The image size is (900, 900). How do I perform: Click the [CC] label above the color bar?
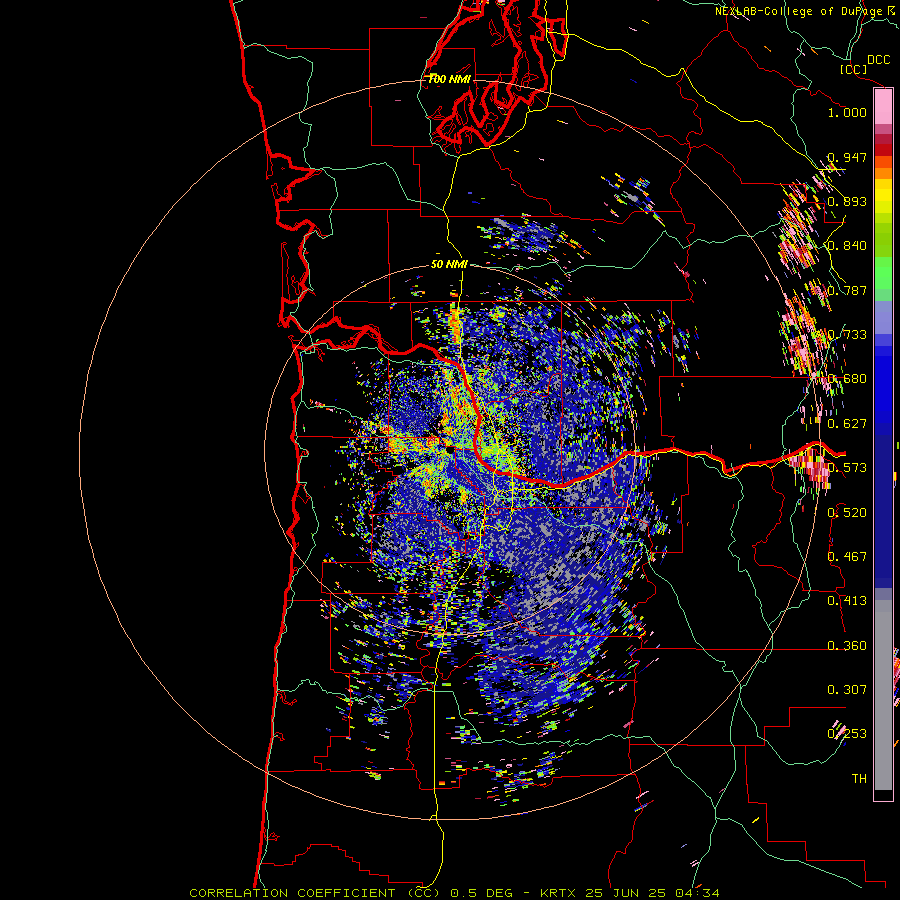[x=854, y=70]
